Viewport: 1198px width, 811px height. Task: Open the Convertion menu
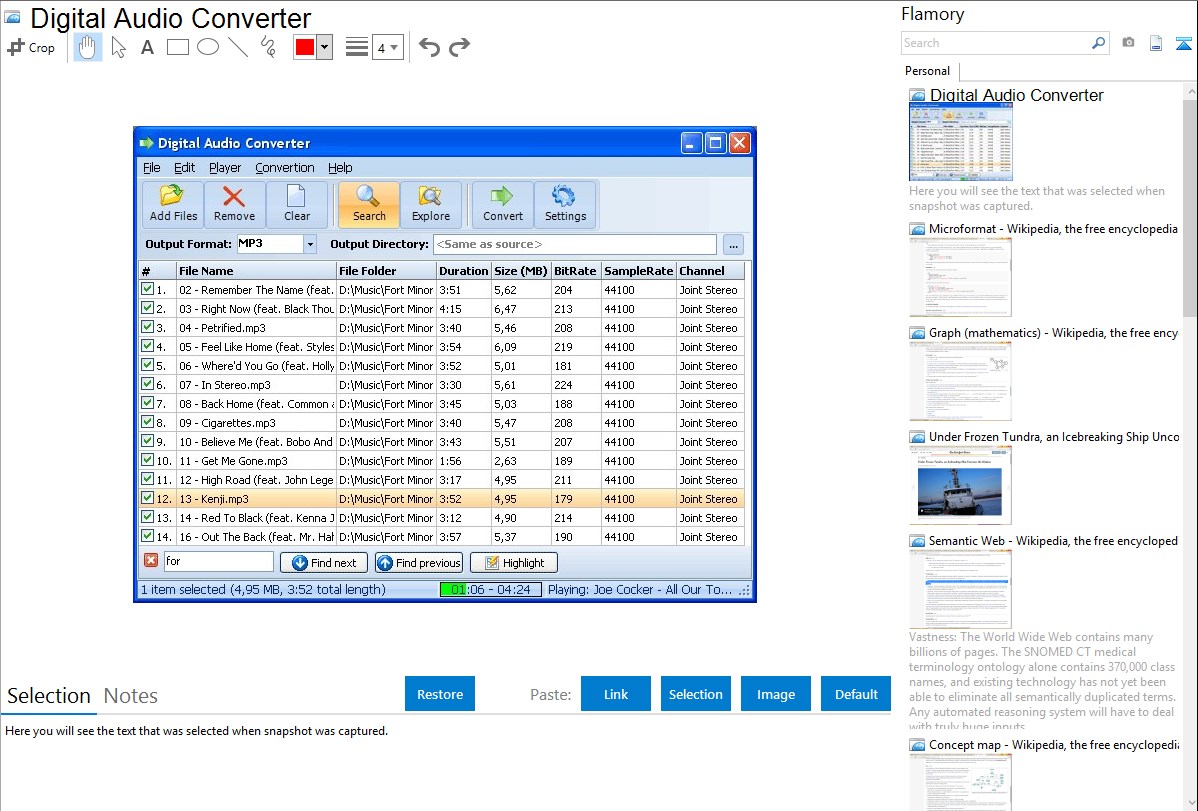click(284, 167)
